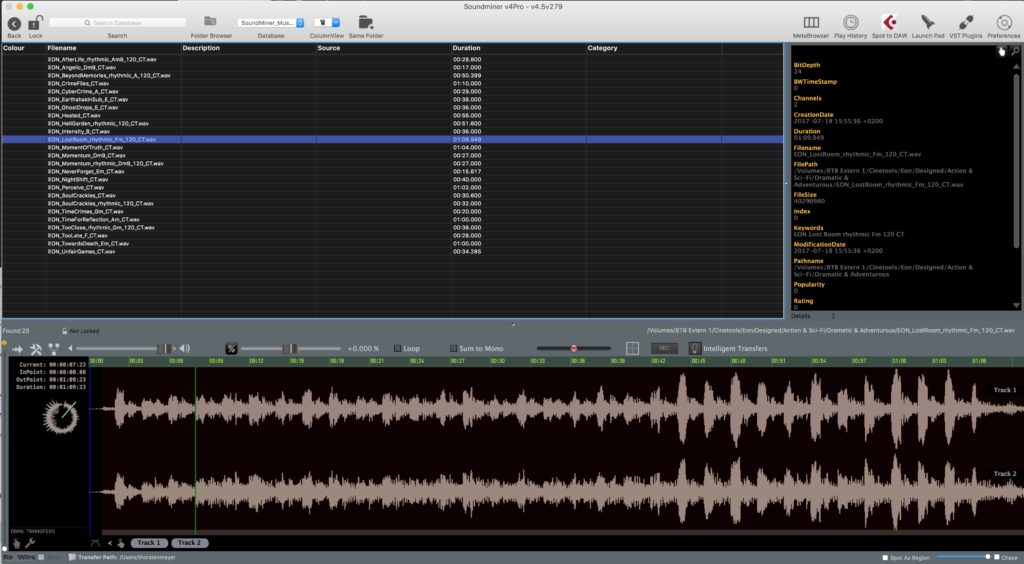1024x564 pixels.
Task: Open the ColumnView dropdown
Action: (x=327, y=23)
